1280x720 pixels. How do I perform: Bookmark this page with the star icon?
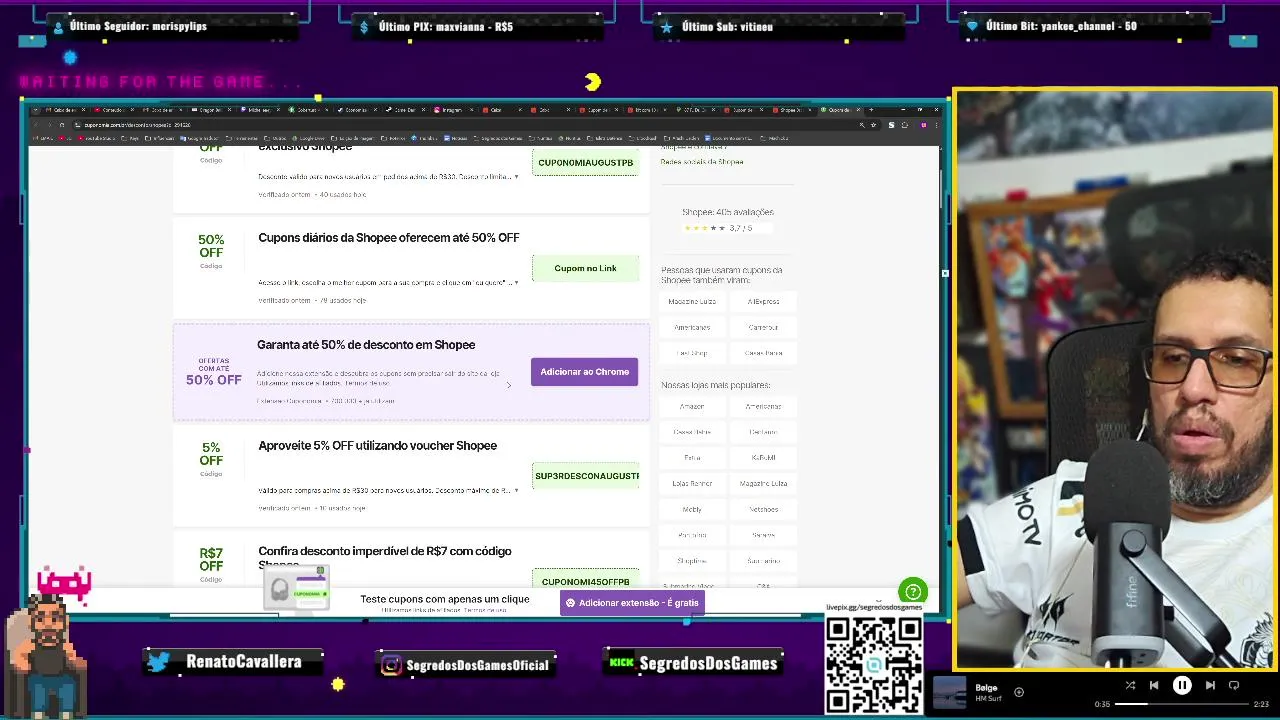click(x=875, y=125)
